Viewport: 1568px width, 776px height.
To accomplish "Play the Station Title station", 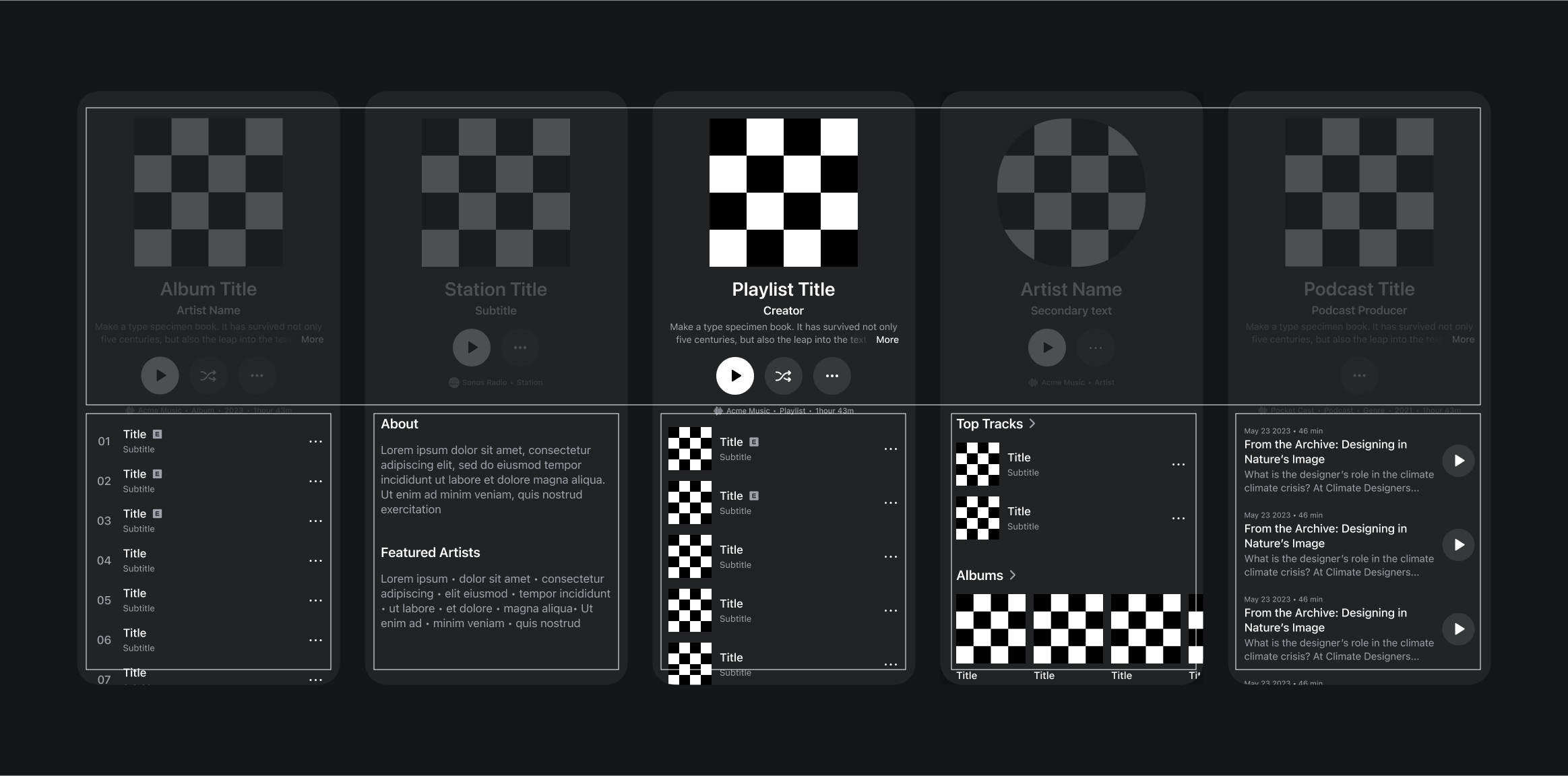I will click(472, 348).
